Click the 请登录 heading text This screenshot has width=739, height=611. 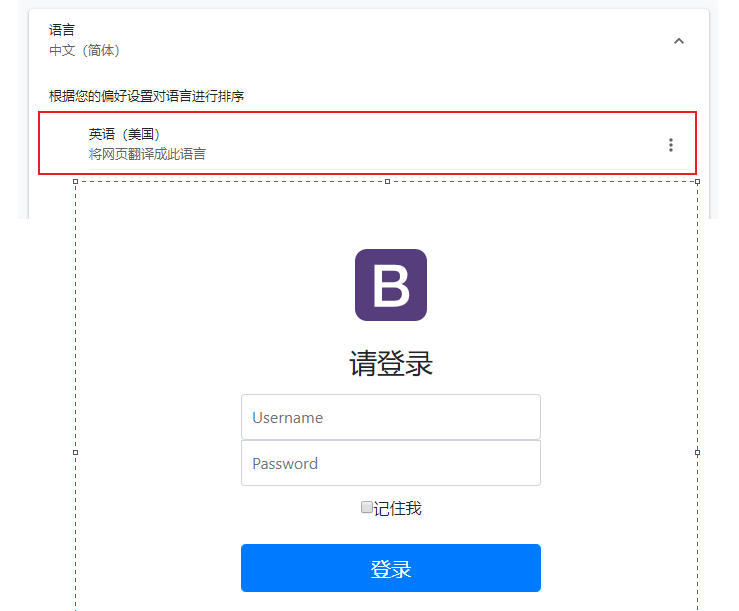pyautogui.click(x=391, y=363)
